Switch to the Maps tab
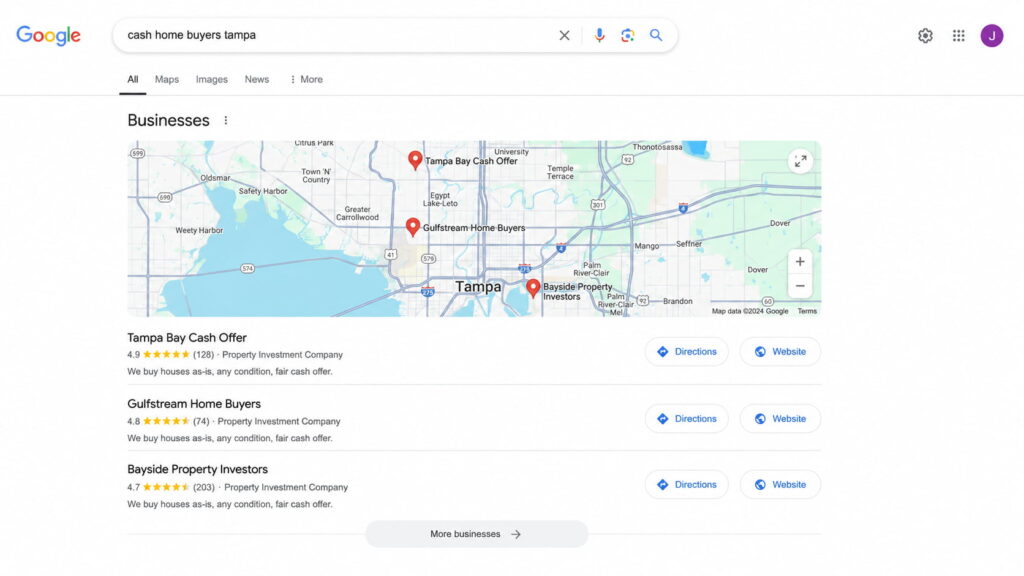This screenshot has height=576, width=1024. coord(167,79)
